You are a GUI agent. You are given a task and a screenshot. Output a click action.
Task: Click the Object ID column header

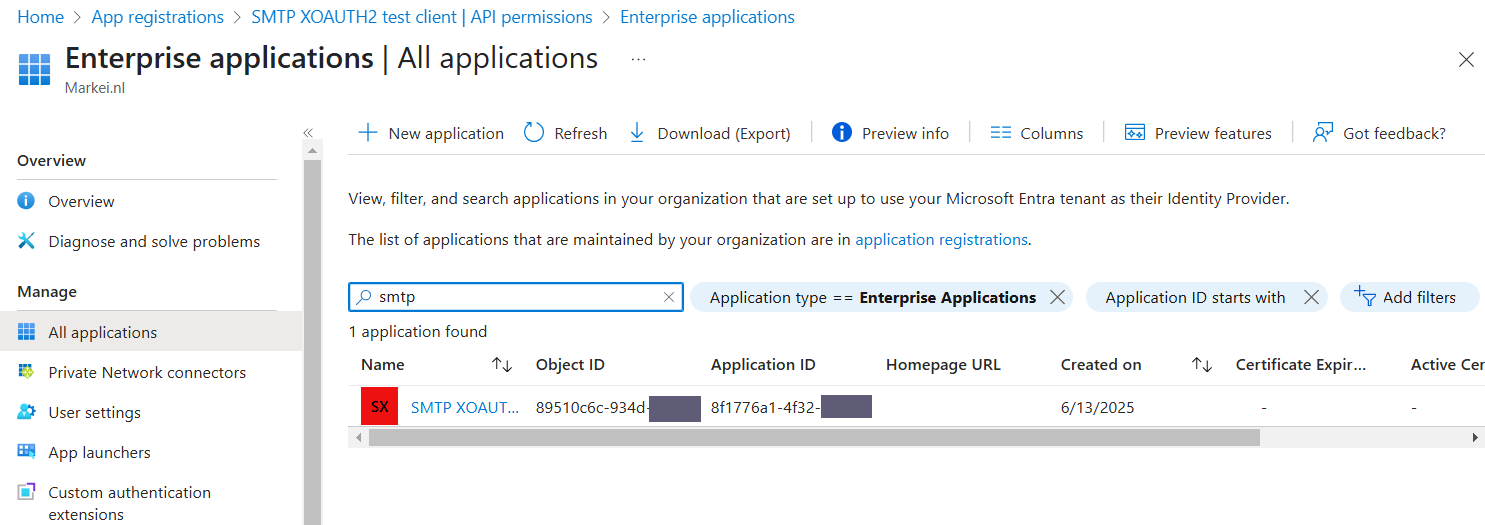pos(570,365)
